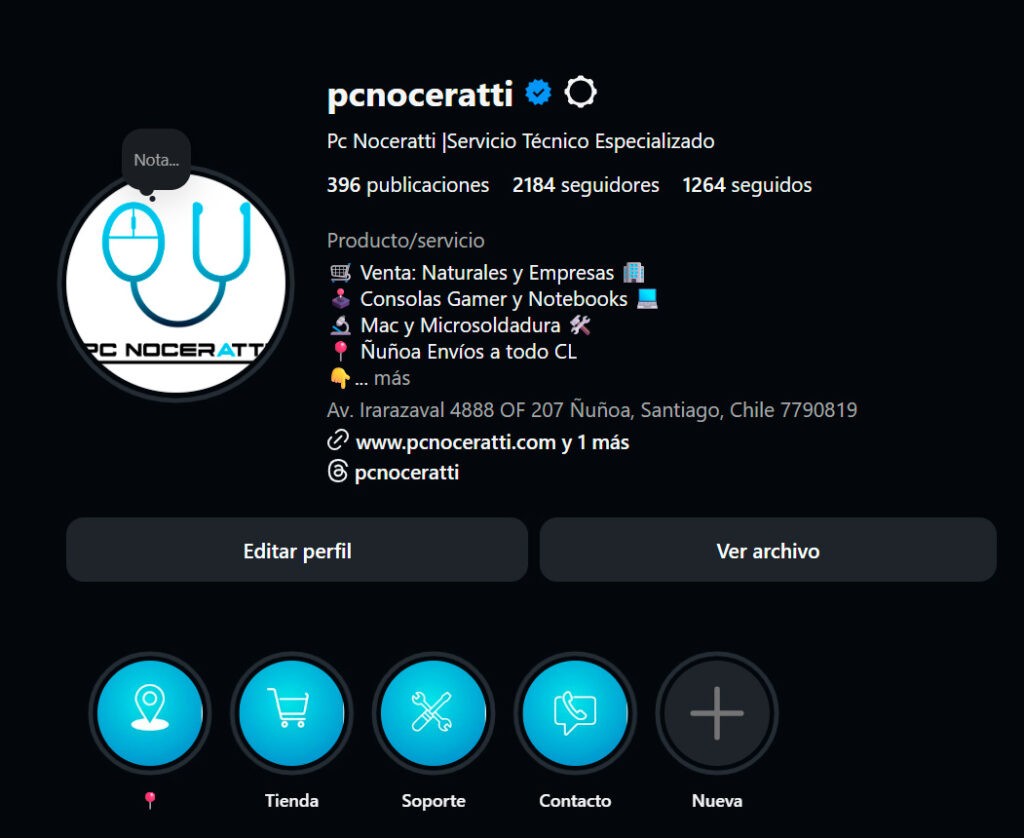
Task: Click the Threads logo icon
Action: (x=338, y=471)
